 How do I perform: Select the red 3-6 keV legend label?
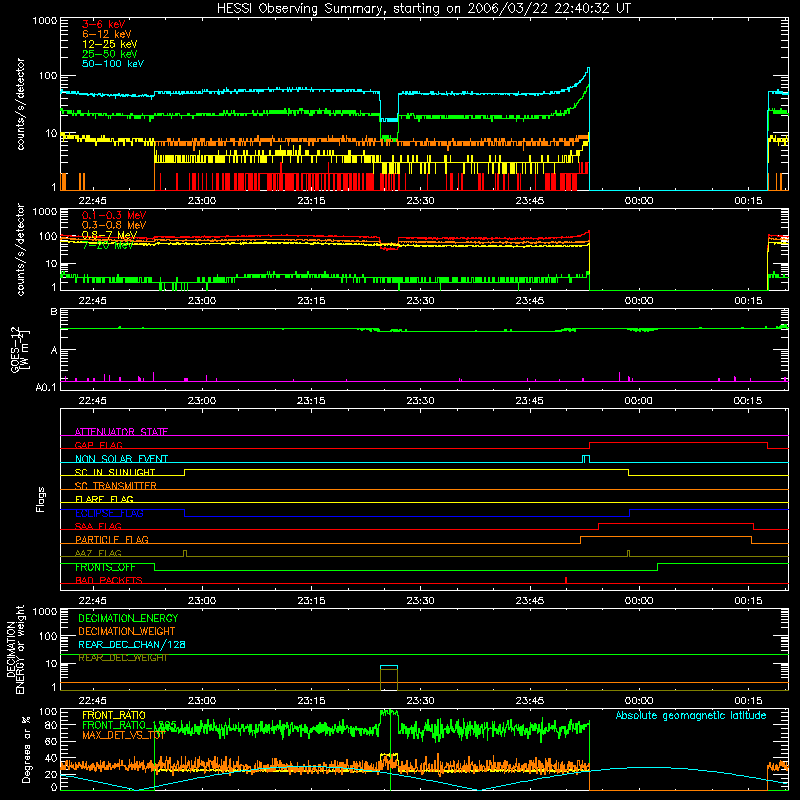(104, 24)
